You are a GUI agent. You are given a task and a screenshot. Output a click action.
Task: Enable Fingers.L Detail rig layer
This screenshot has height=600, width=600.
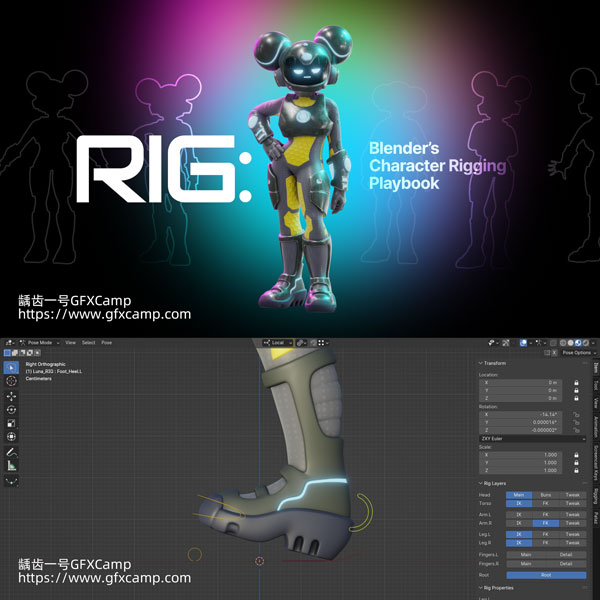coord(566,554)
